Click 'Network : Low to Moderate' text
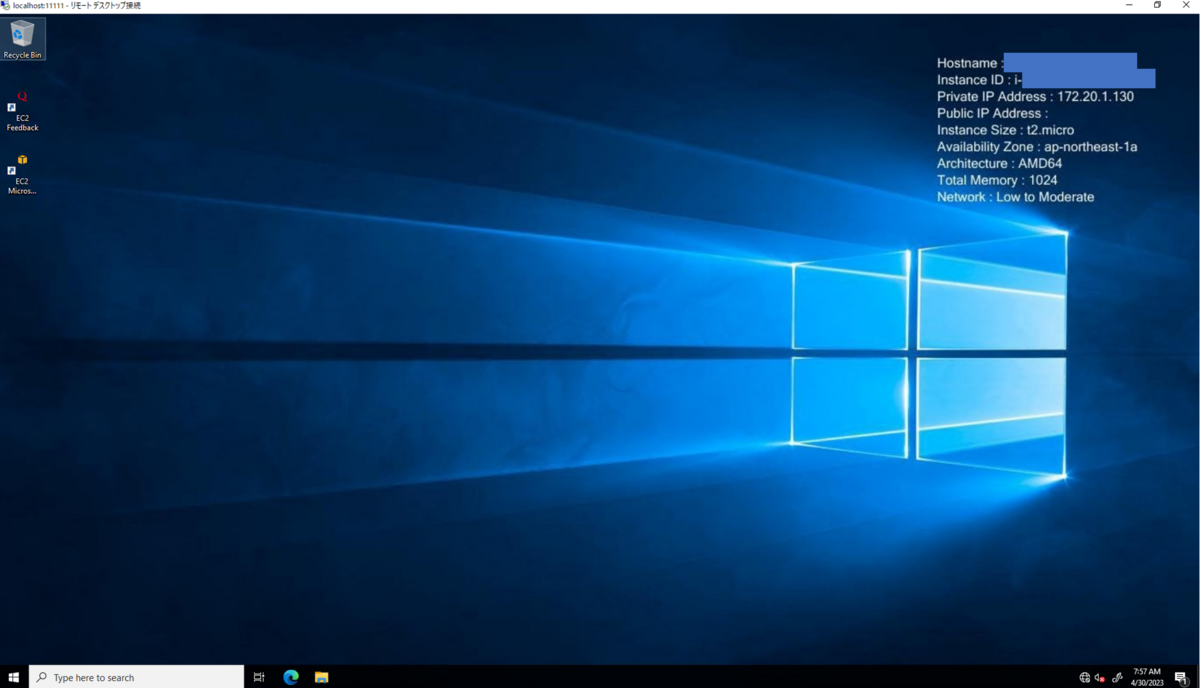The image size is (1200, 688). [1015, 197]
